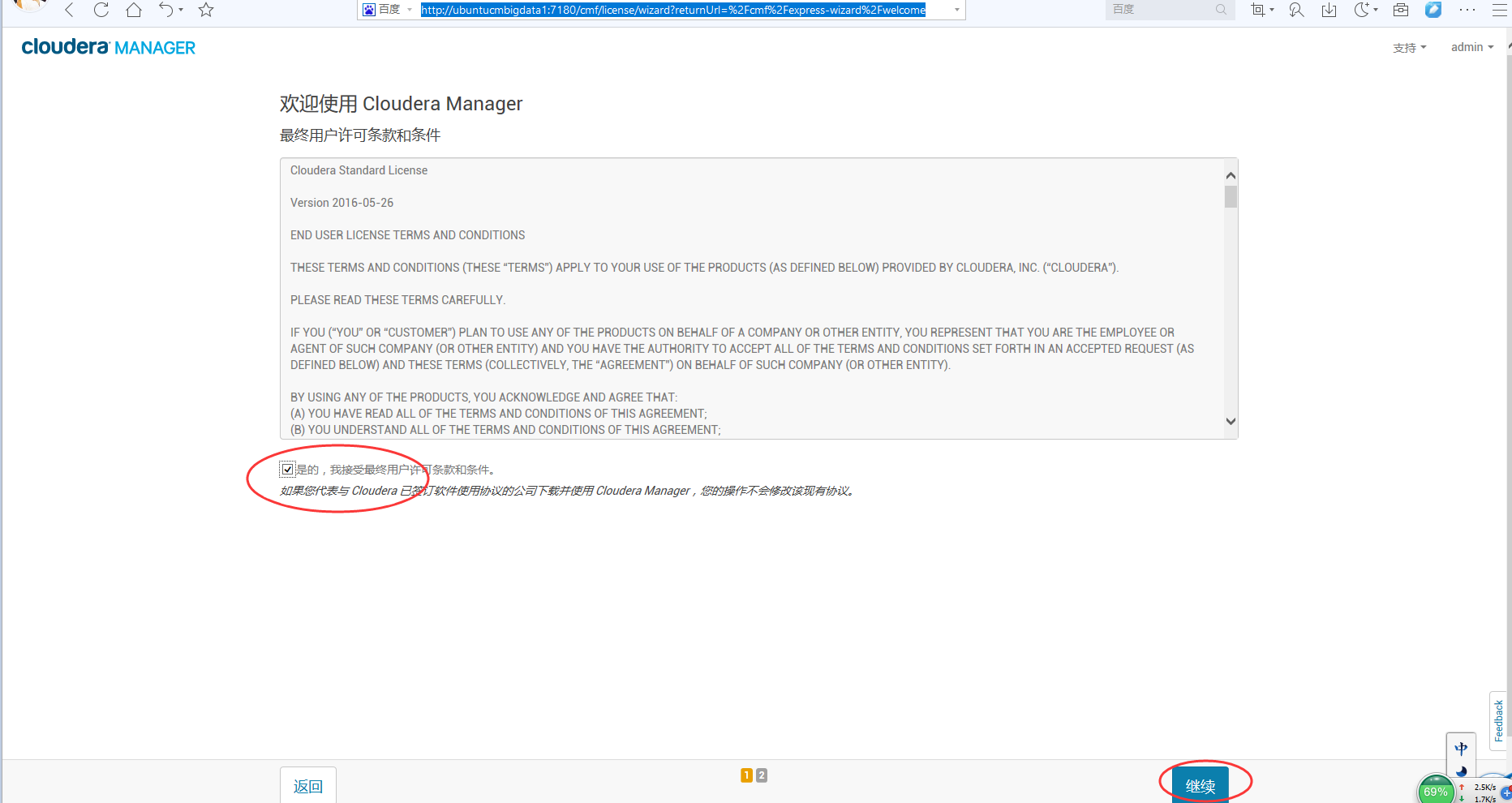
Task: Click the '2.5K/s' upload speed readout
Action: (1484, 787)
